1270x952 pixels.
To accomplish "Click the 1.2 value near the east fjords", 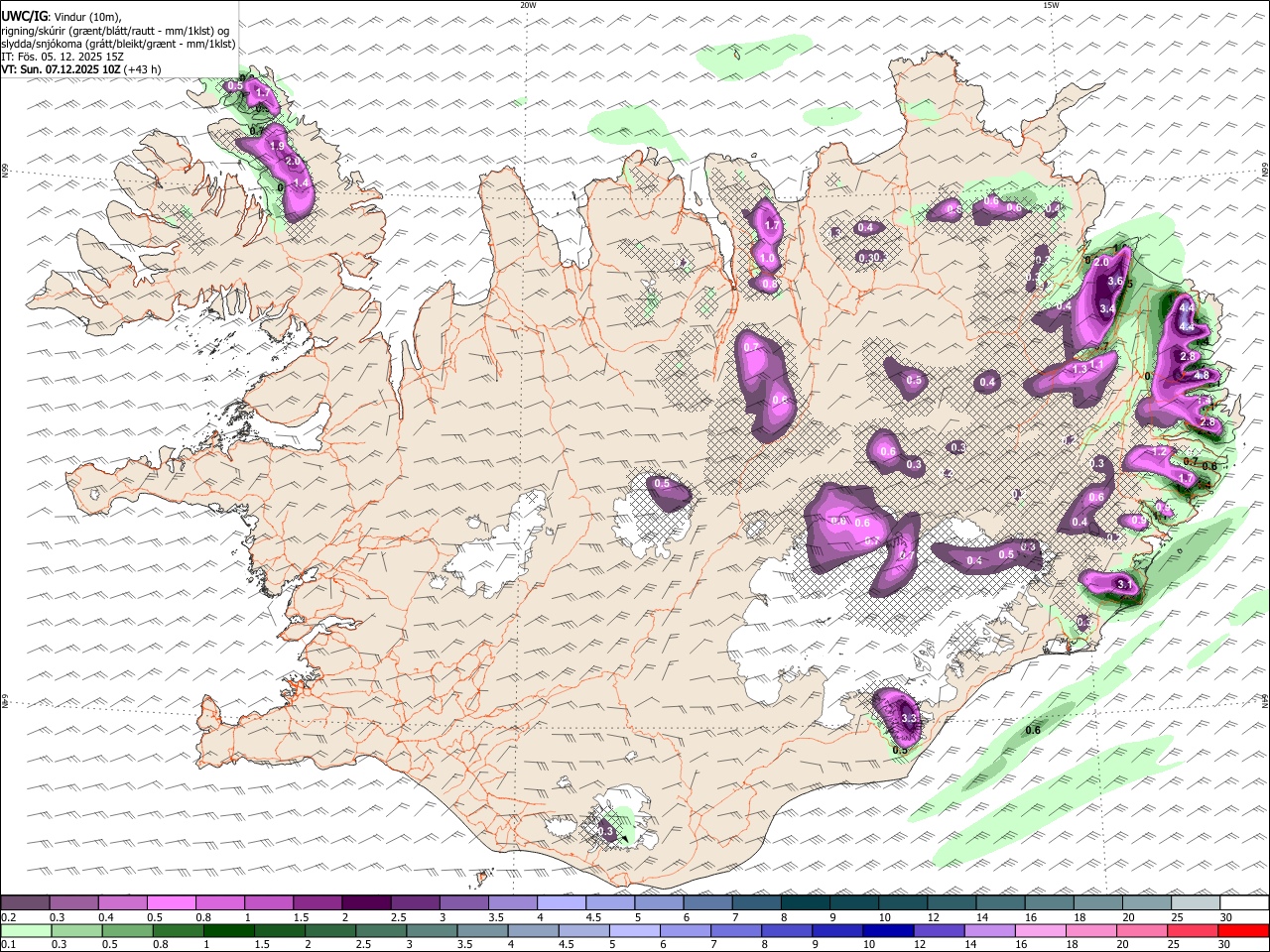I will point(1159,452).
